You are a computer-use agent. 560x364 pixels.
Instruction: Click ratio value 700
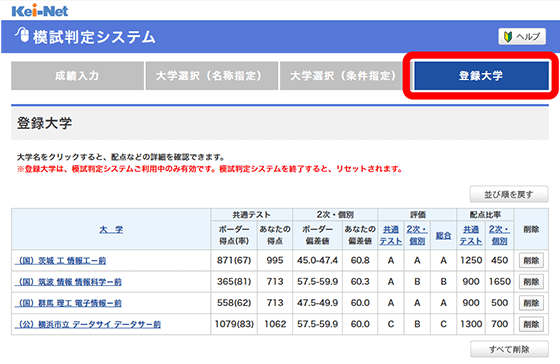pos(499,324)
